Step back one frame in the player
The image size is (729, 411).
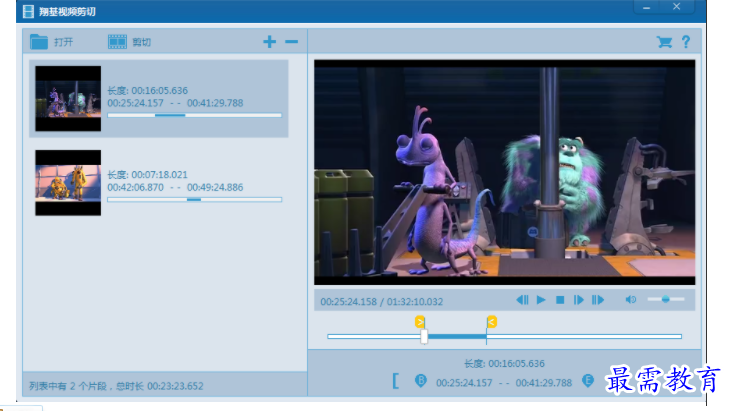point(522,300)
